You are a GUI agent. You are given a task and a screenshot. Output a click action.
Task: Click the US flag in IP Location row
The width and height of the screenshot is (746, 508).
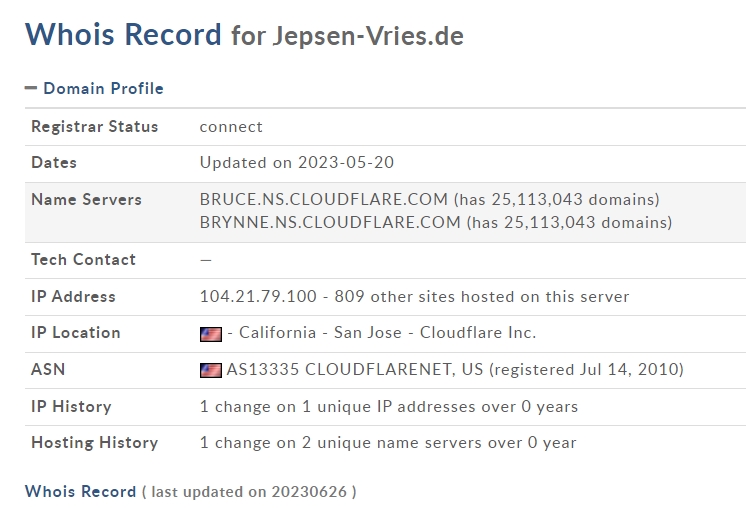(211, 334)
